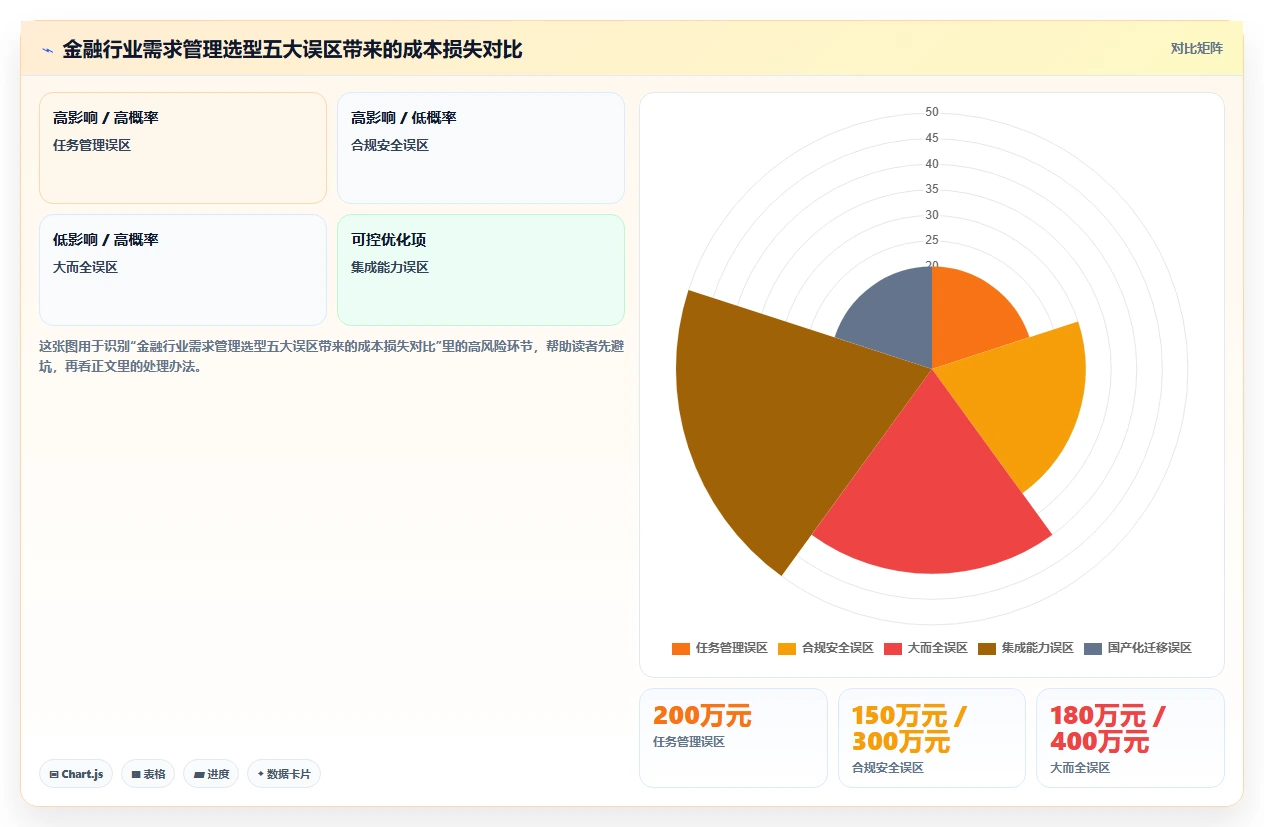Toggle 大而全误区 legend item
Screen dimensions: 1264x827
(x=926, y=648)
